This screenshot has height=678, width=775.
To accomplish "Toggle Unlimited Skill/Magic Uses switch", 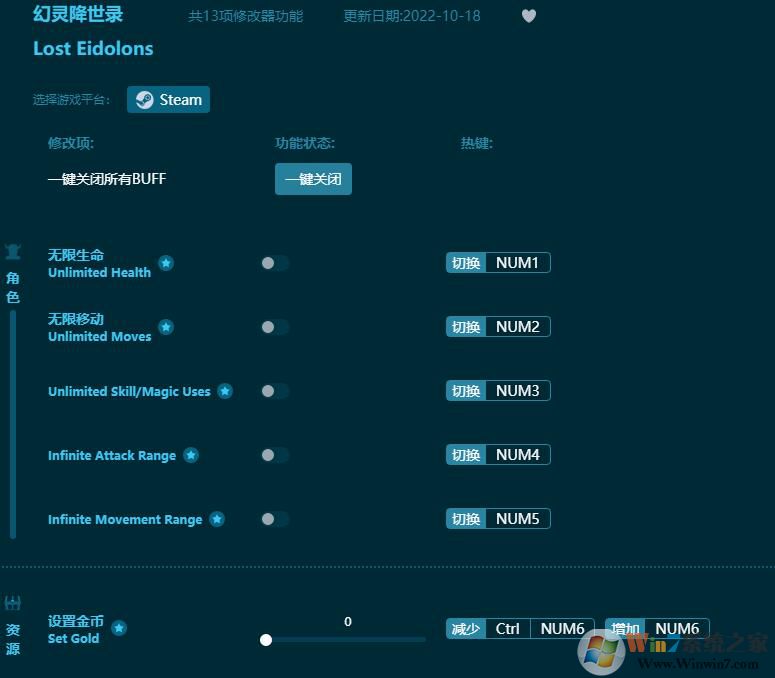I will 275,391.
